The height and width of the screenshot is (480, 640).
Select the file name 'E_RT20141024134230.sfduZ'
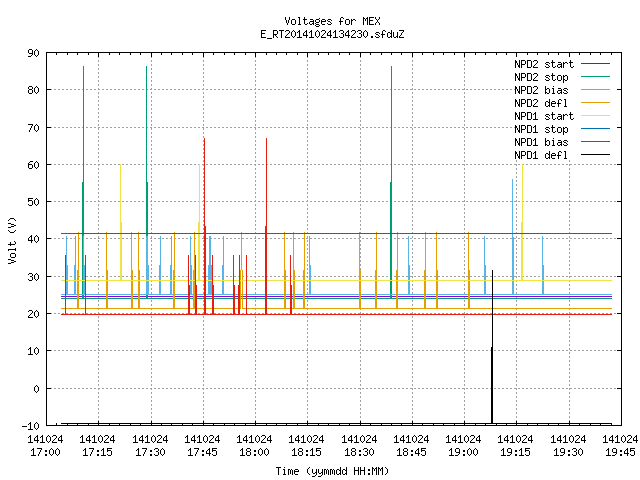332,34
